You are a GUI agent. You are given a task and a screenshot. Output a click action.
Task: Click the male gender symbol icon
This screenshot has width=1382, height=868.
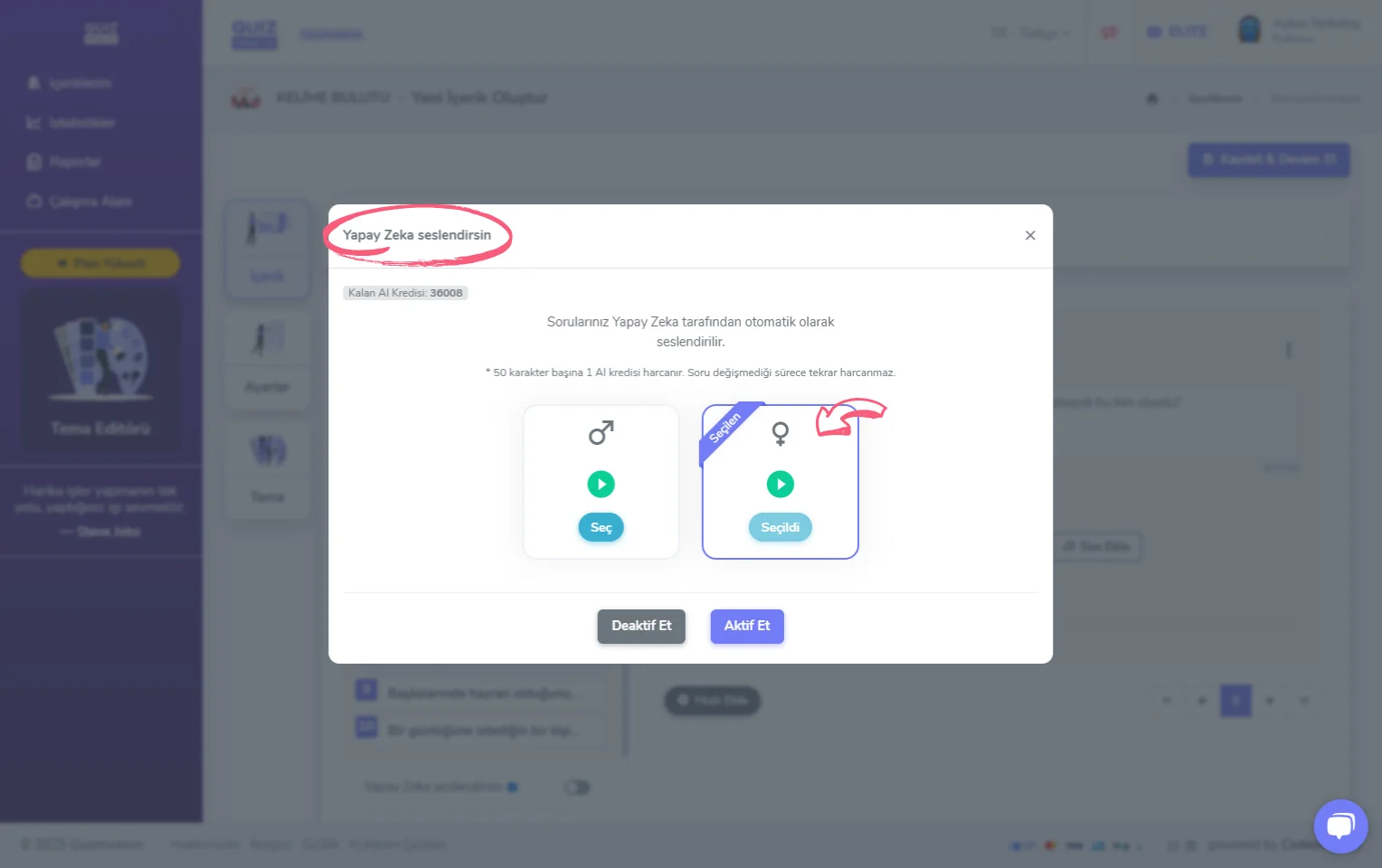601,433
